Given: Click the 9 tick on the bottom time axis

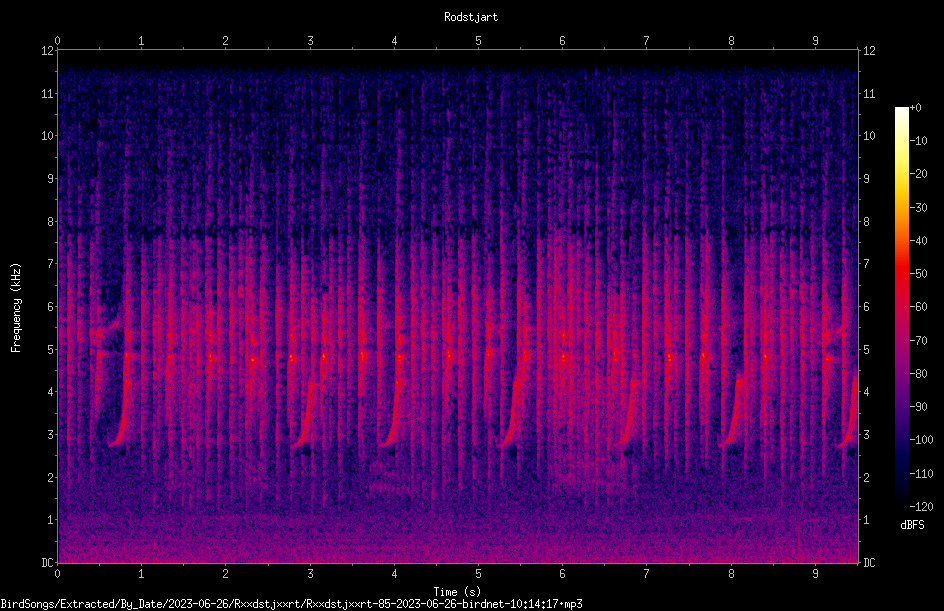Looking at the screenshot, I should [815, 574].
